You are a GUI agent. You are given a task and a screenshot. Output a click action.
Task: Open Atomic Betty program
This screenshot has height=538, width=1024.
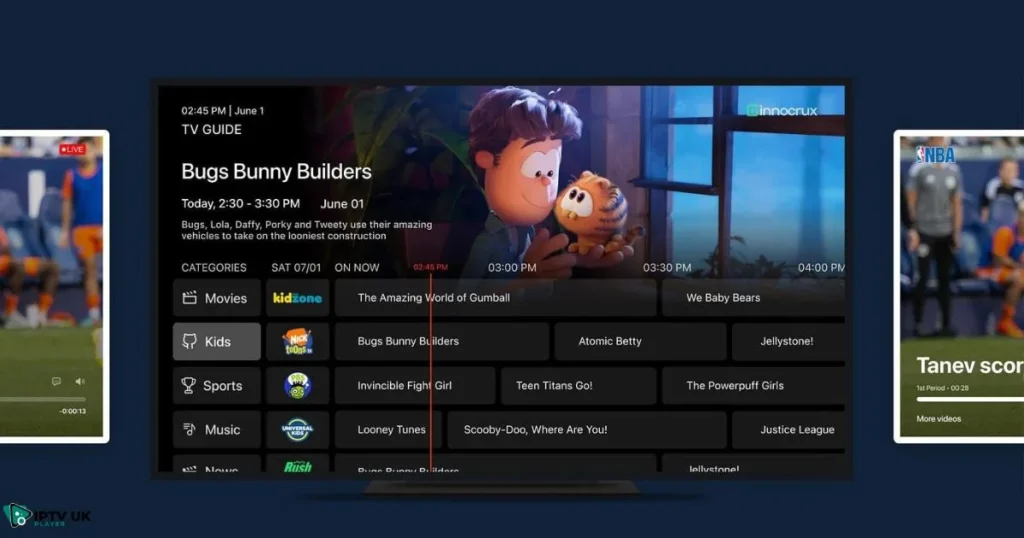pos(640,341)
